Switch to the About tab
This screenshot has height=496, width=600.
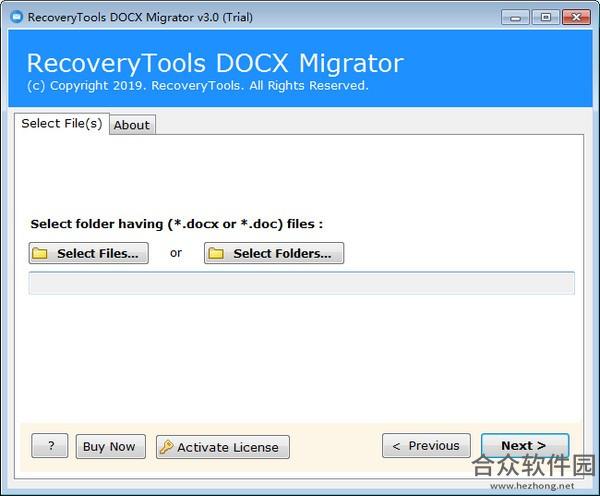(132, 125)
